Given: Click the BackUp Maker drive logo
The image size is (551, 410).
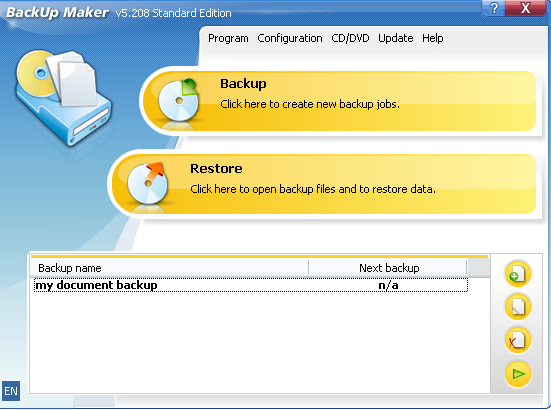Looking at the screenshot, I should [63, 97].
